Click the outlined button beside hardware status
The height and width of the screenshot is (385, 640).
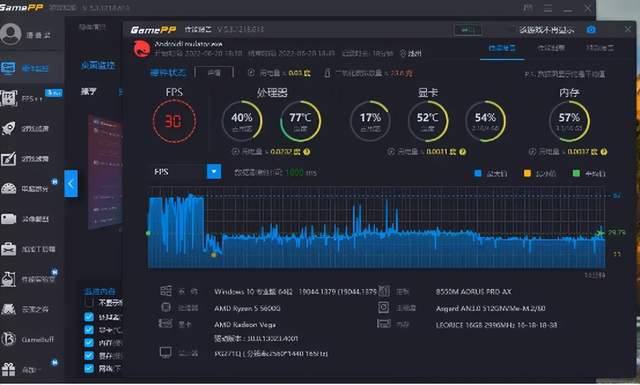point(214,73)
